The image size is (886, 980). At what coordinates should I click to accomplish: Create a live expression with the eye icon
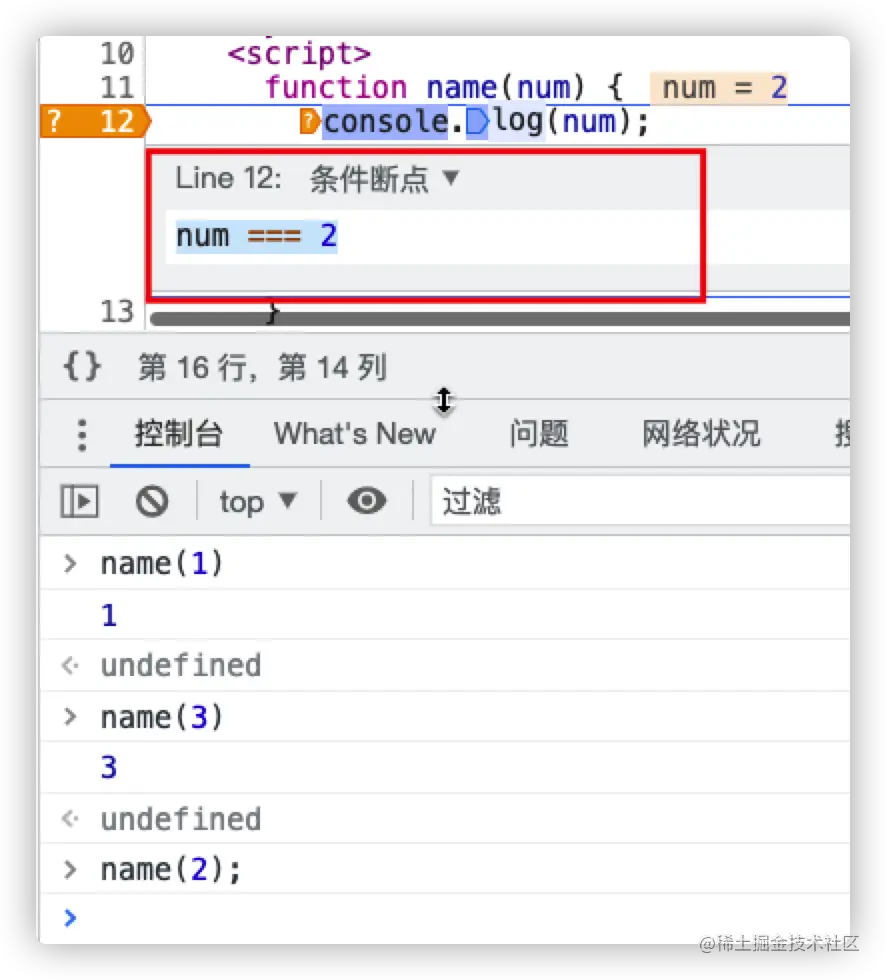tap(367, 501)
